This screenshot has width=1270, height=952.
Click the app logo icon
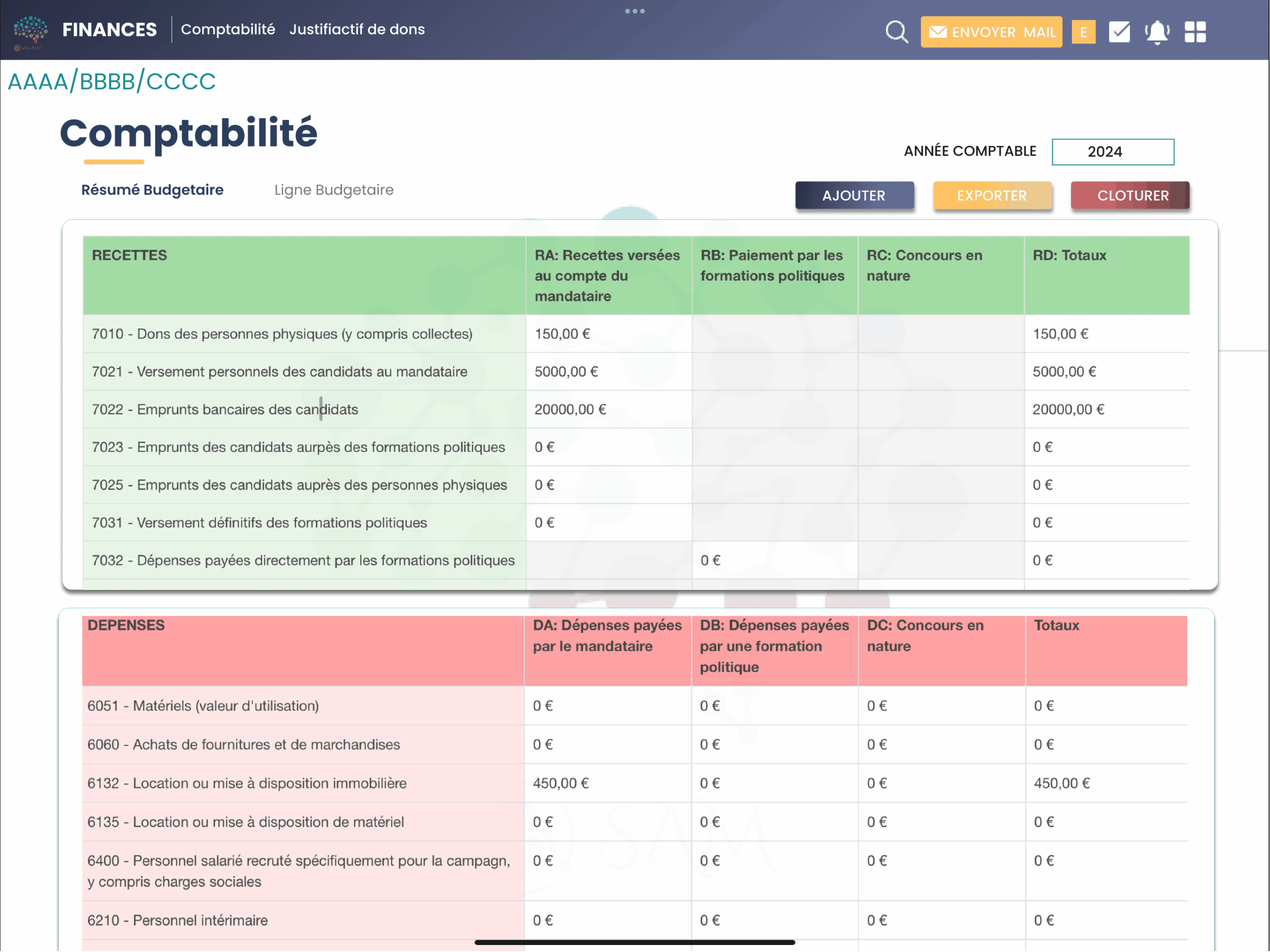30,32
